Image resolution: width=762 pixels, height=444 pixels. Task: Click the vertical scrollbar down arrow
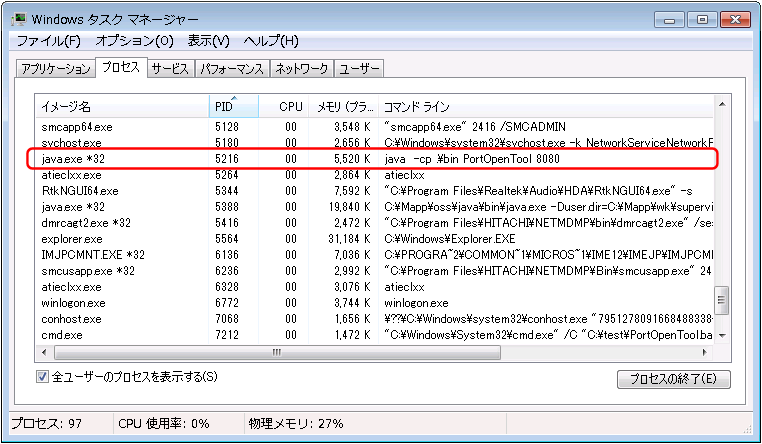pyautogui.click(x=722, y=336)
